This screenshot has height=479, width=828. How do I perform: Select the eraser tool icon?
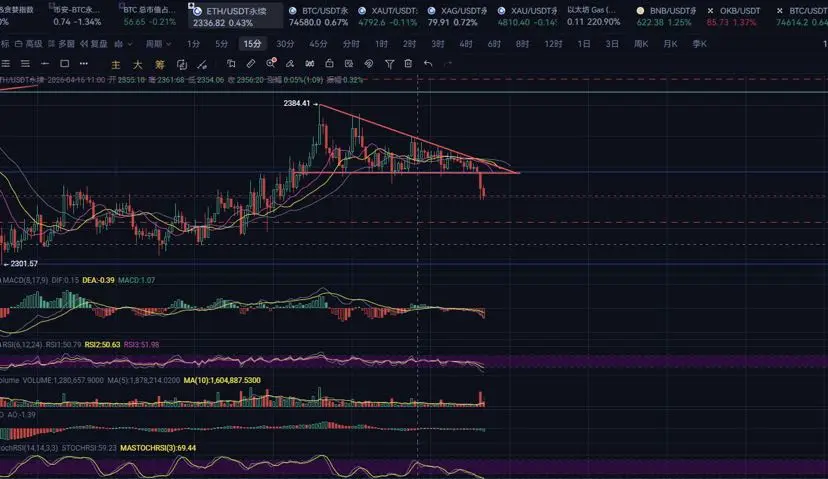point(290,64)
